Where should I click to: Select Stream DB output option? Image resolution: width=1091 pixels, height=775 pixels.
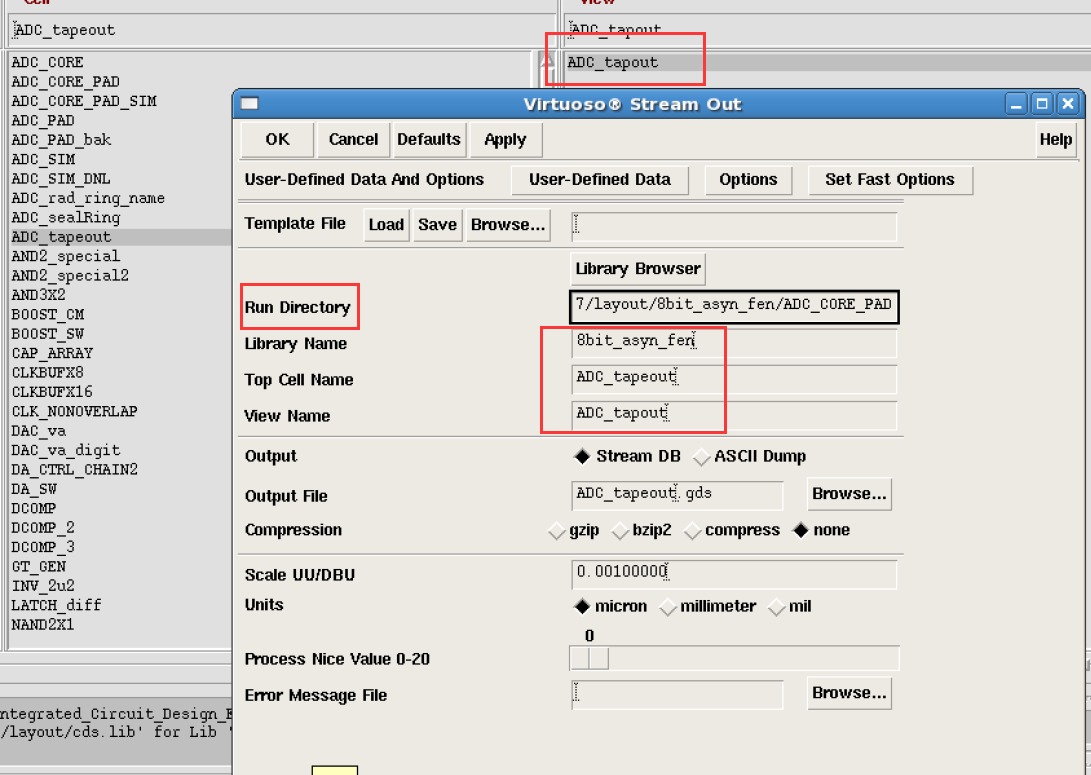(x=628, y=456)
